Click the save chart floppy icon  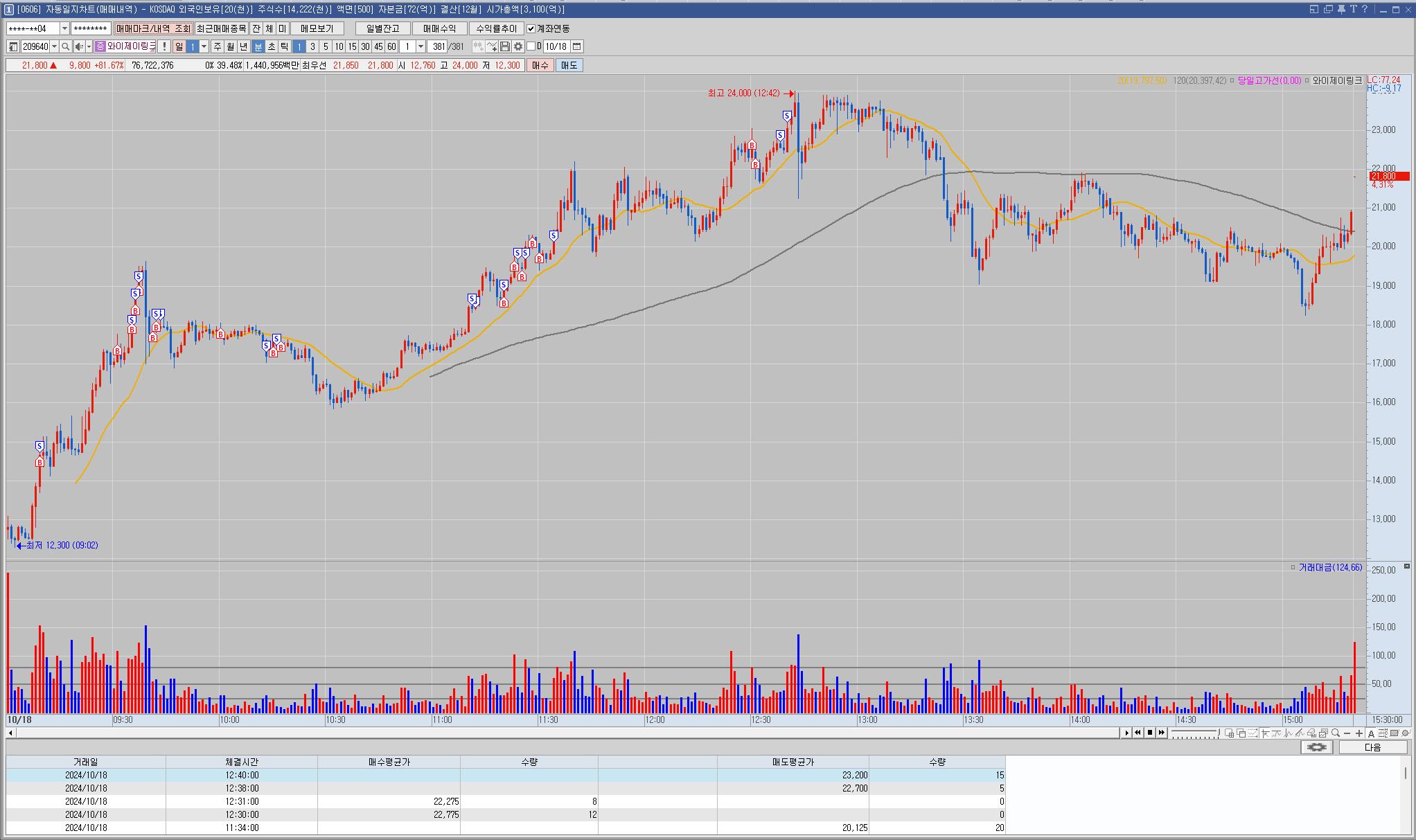click(505, 46)
